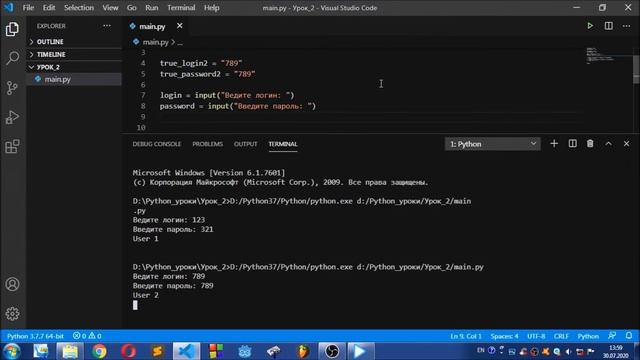This screenshot has height=360, width=640.
Task: Select the main.py editor tab
Action: [x=152, y=27]
